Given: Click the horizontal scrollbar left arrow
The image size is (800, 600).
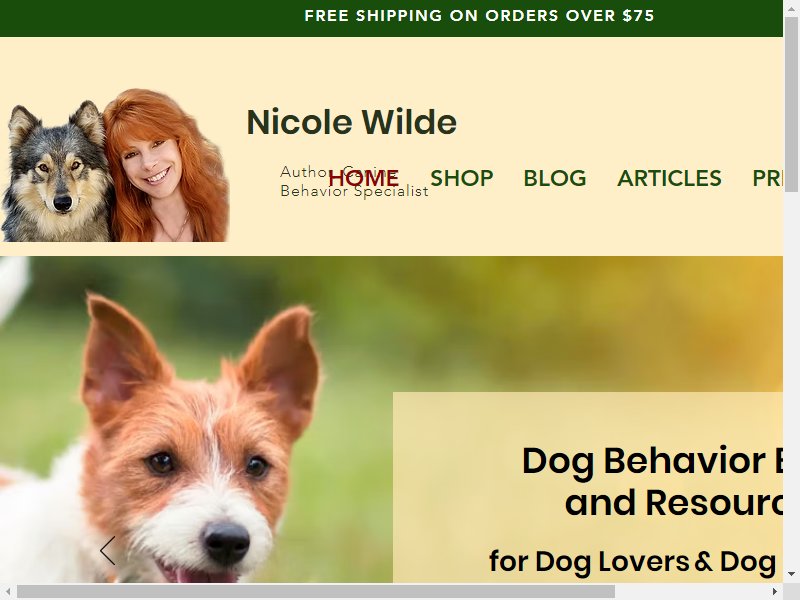Looking at the screenshot, I should (8, 592).
